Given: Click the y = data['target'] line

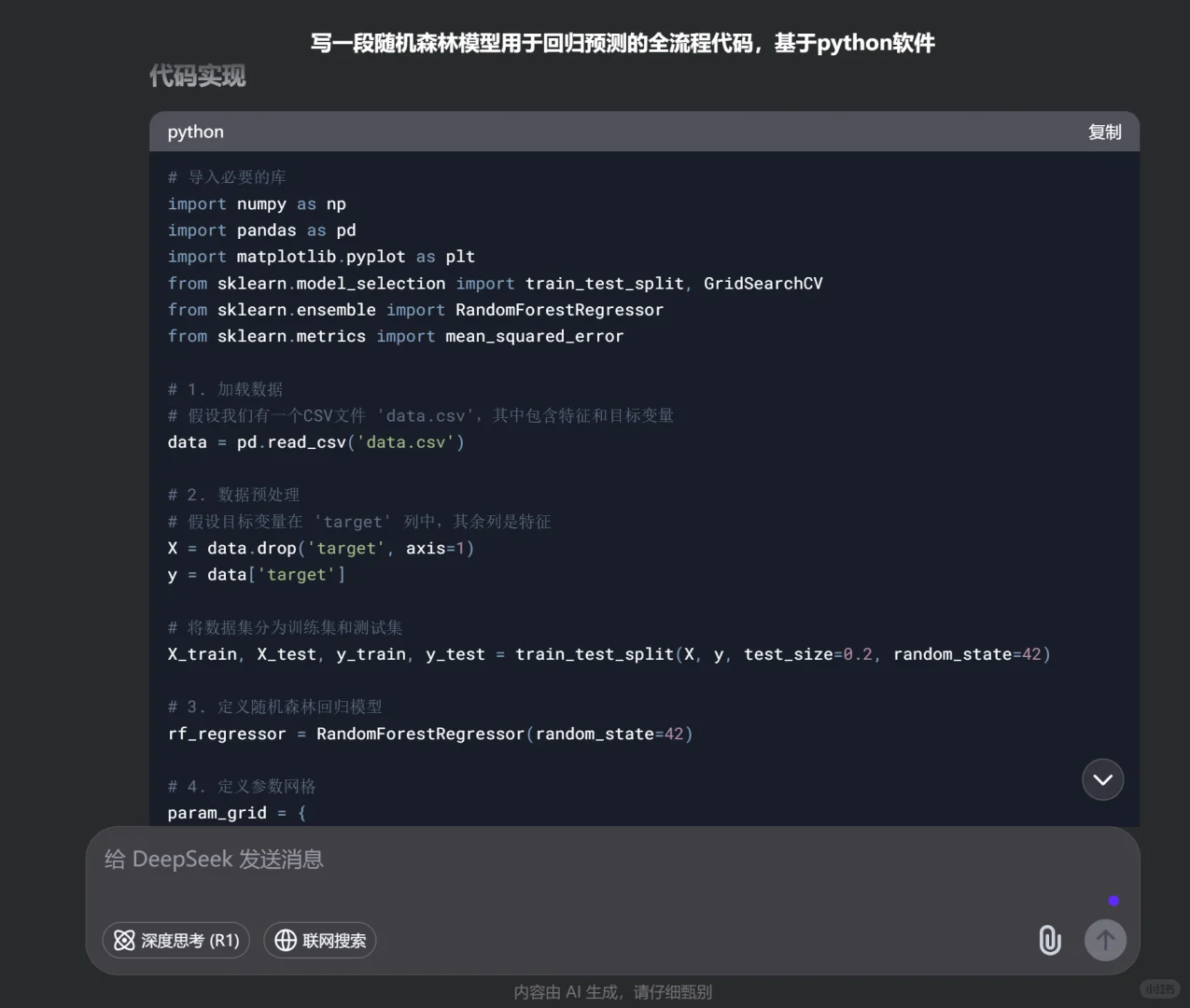Looking at the screenshot, I should click(x=257, y=574).
